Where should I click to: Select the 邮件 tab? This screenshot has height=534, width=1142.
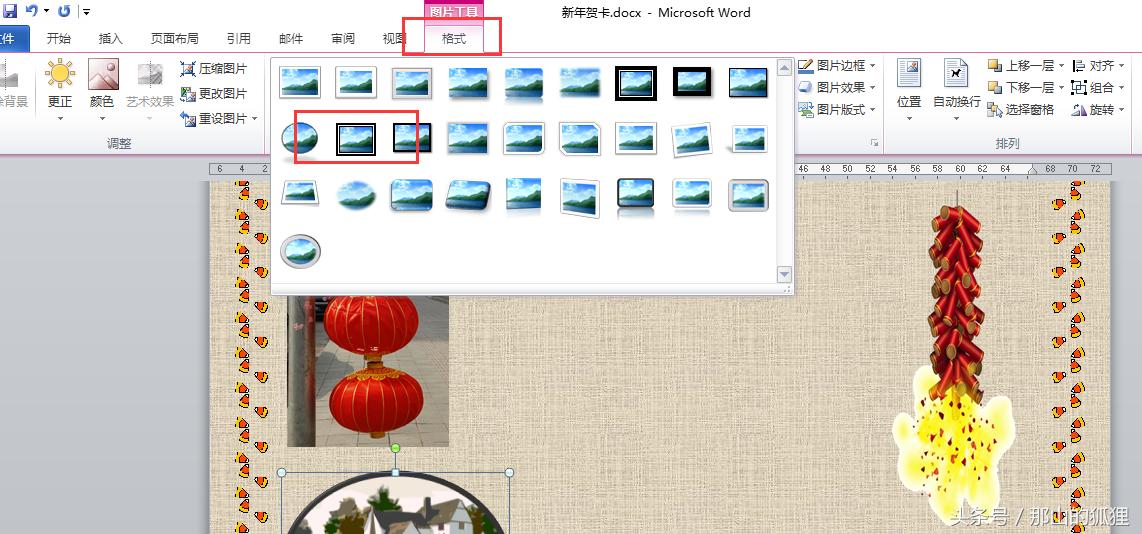(x=291, y=39)
